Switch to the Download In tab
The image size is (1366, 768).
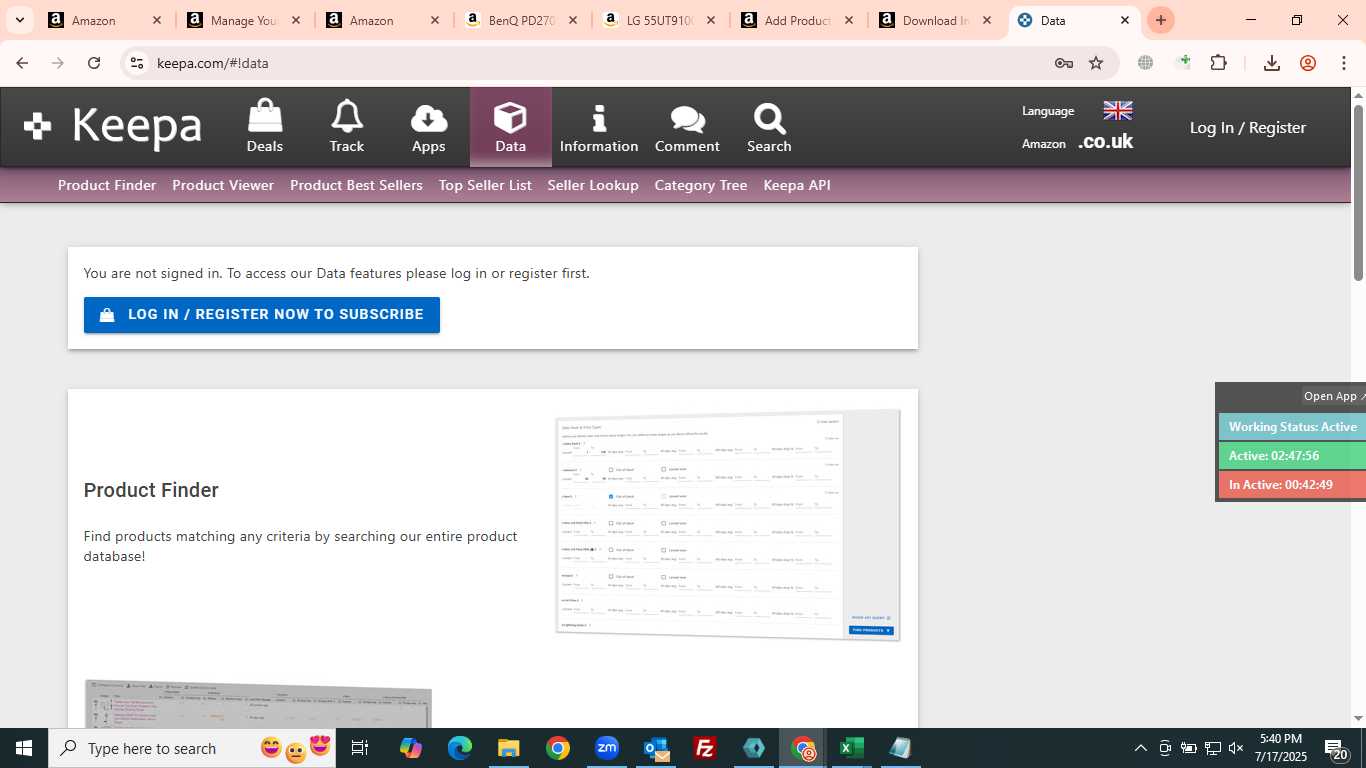[936, 20]
